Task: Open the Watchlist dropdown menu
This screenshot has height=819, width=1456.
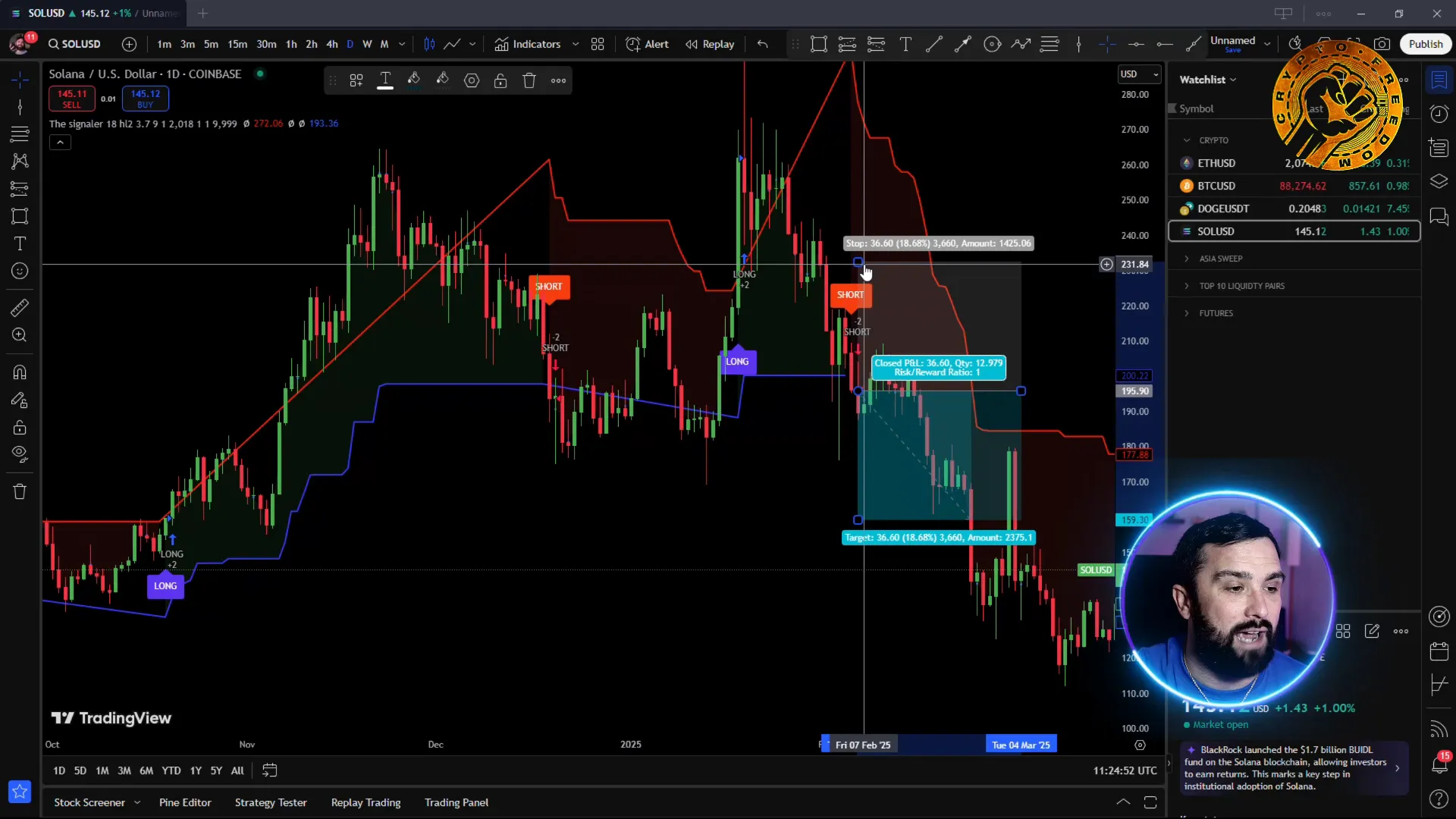Action: click(x=1207, y=80)
